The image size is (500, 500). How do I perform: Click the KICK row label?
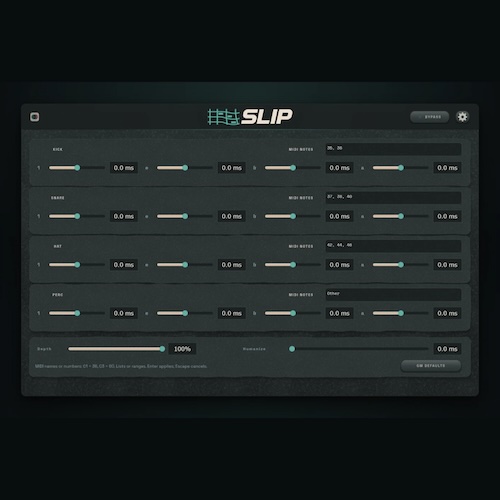click(x=58, y=149)
